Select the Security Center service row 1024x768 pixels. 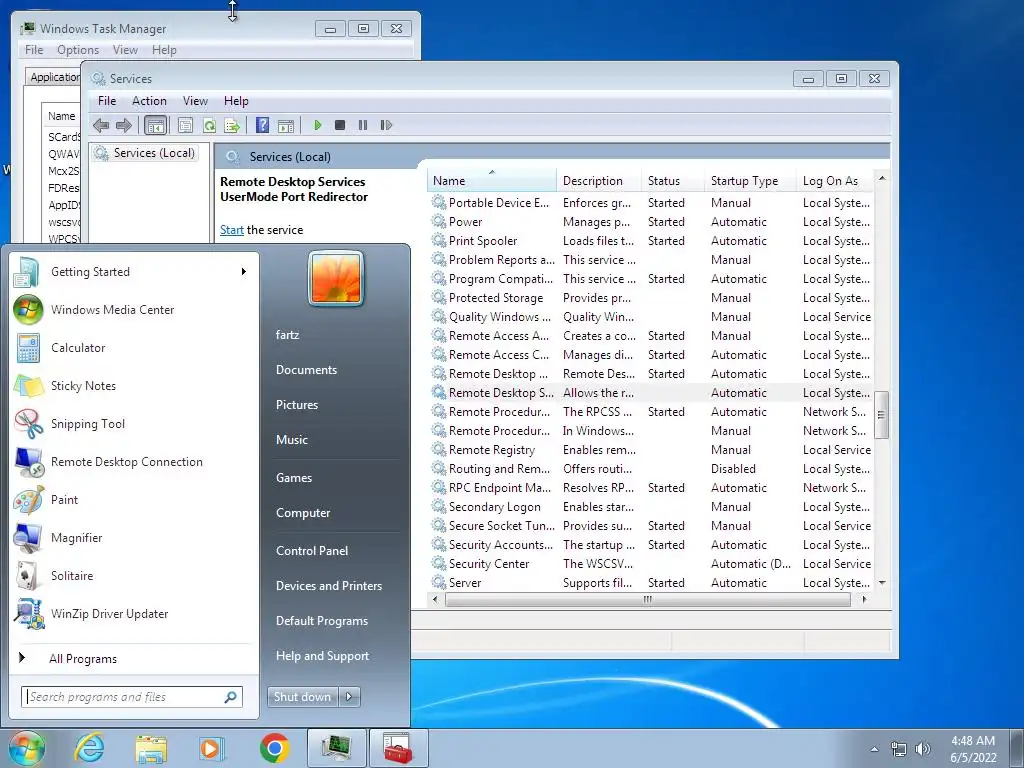pyautogui.click(x=650, y=564)
